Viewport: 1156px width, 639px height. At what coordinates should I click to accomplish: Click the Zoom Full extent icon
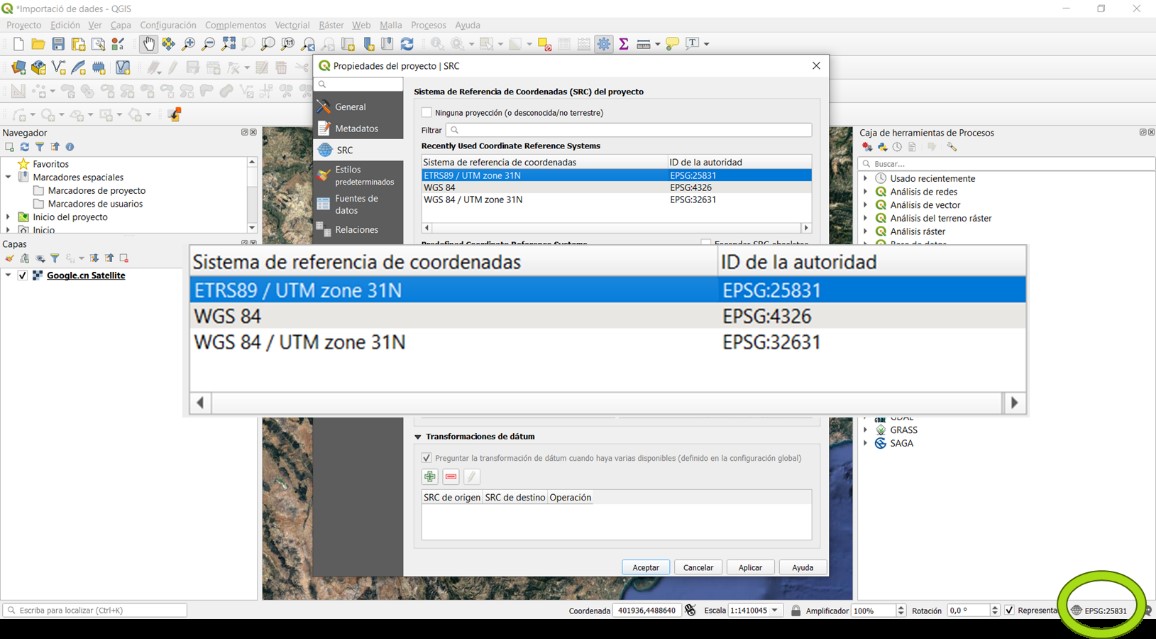pyautogui.click(x=229, y=44)
